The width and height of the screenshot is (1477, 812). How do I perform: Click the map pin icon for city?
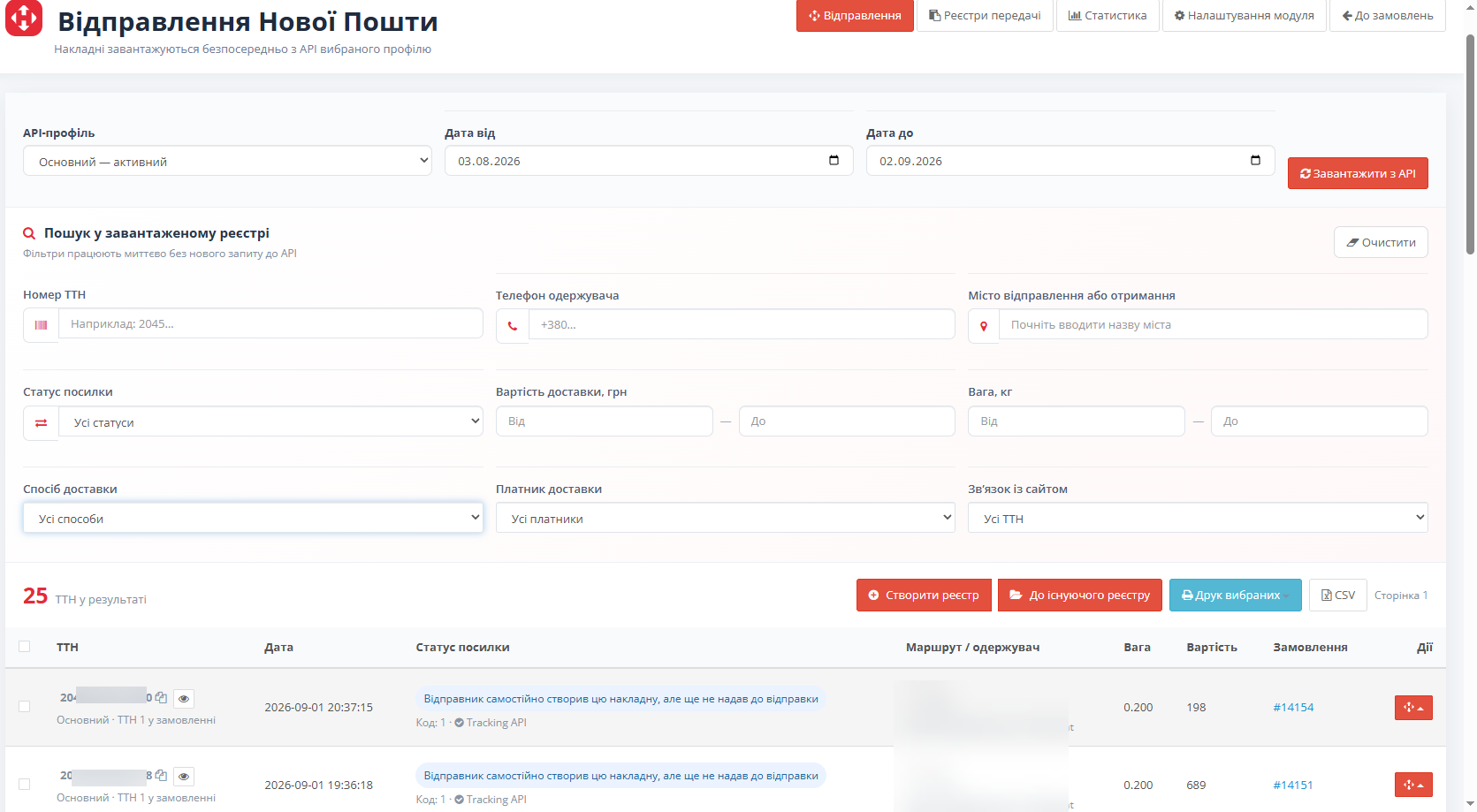point(984,326)
